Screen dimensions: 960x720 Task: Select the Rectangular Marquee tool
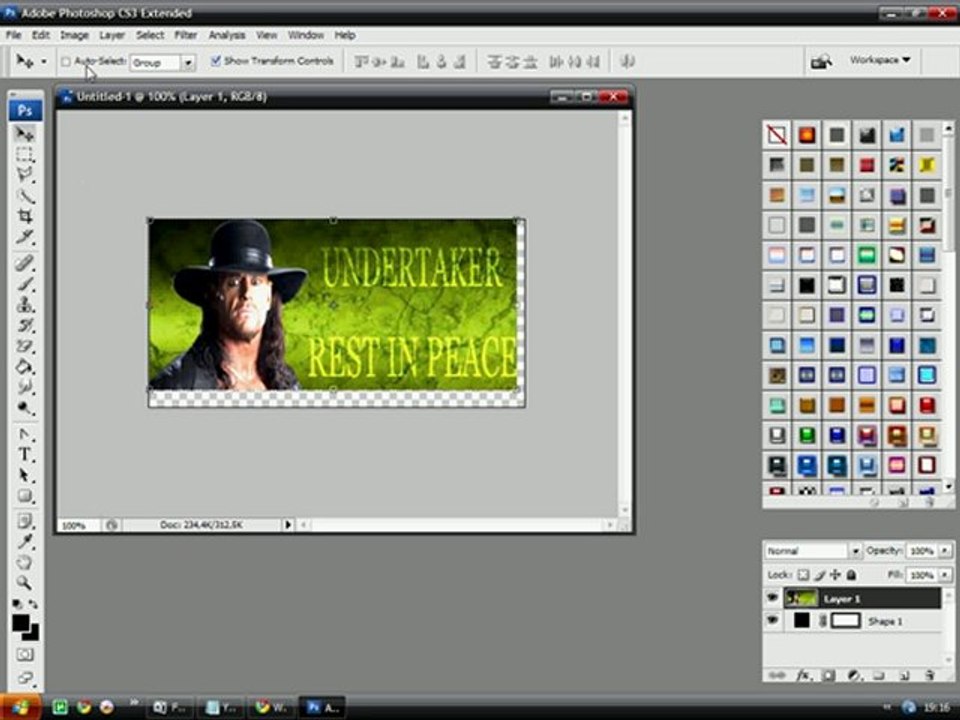click(24, 154)
